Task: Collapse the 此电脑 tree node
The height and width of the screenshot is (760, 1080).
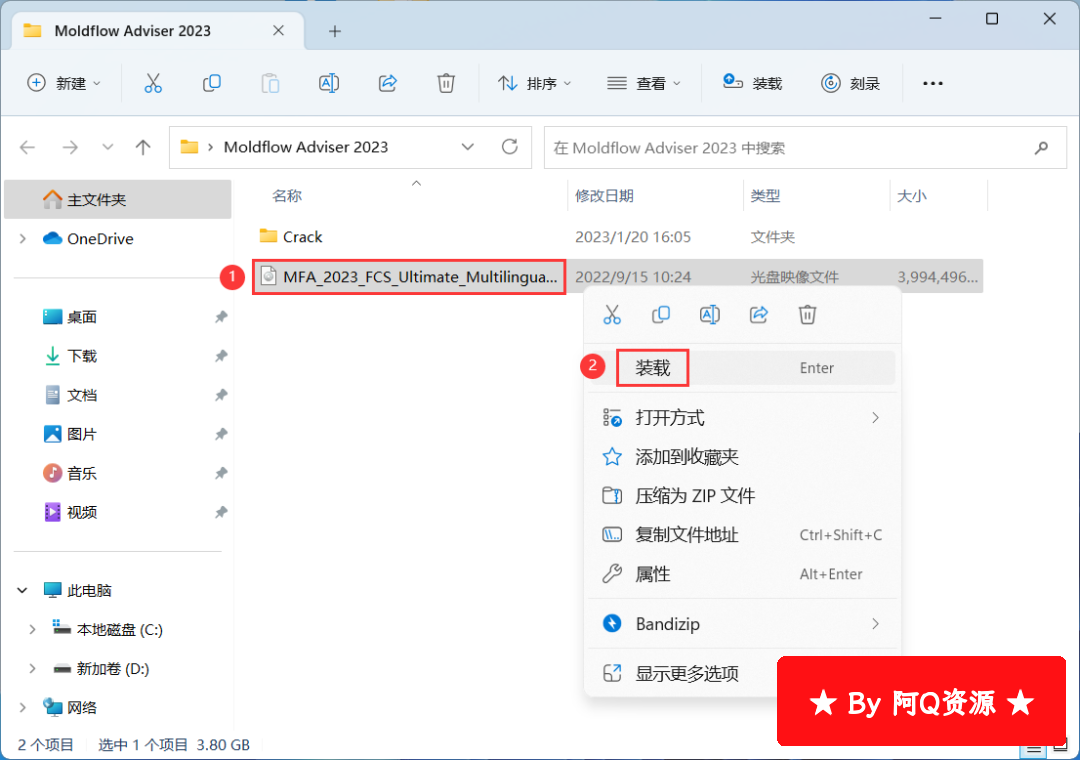Action: point(23,590)
